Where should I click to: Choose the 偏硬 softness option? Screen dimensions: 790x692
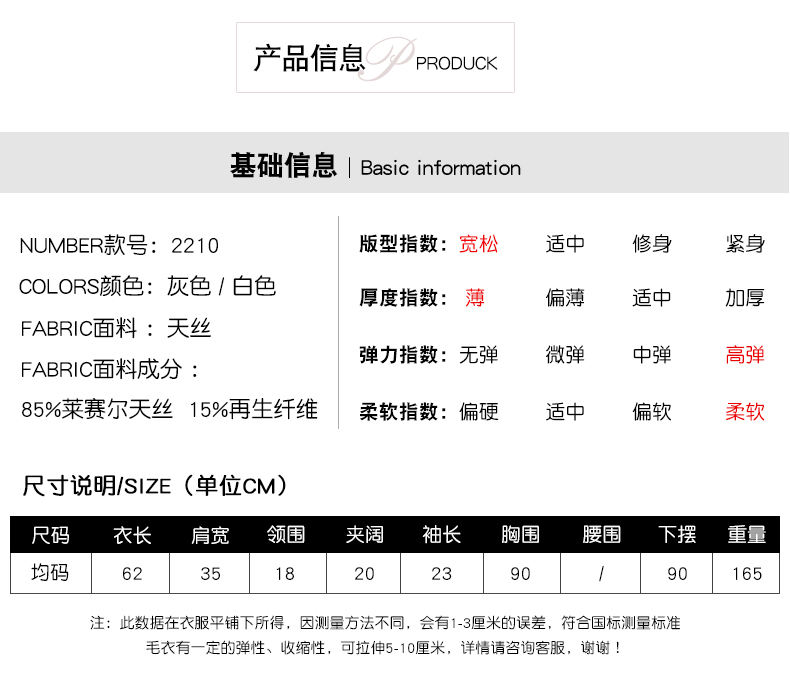478,412
